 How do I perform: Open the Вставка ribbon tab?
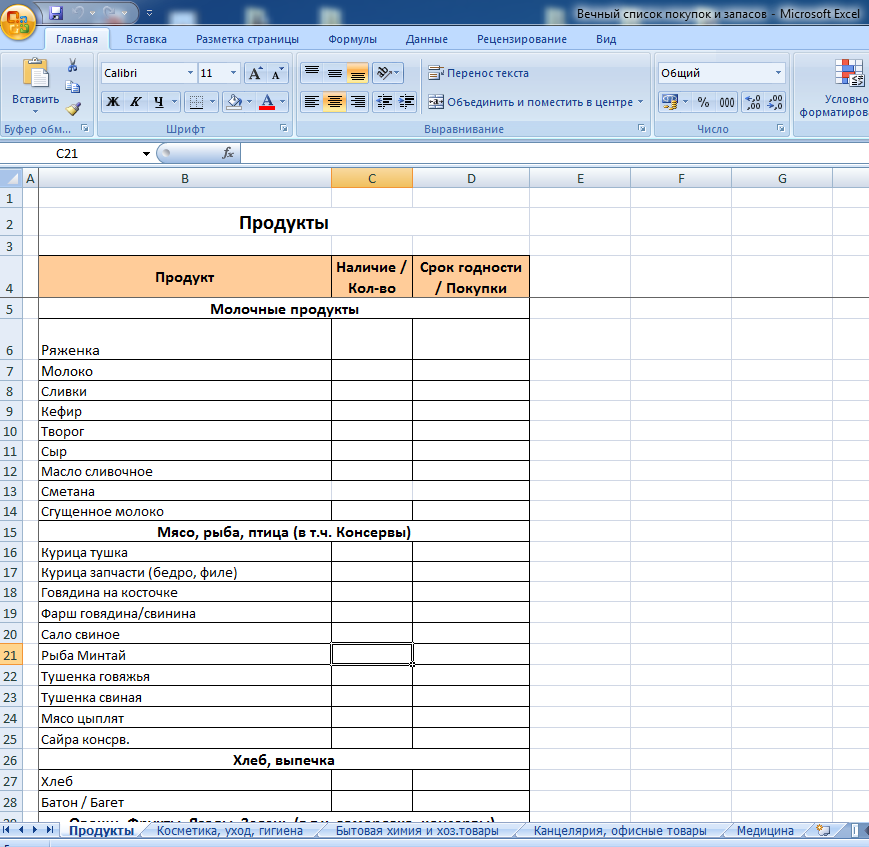pyautogui.click(x=146, y=39)
